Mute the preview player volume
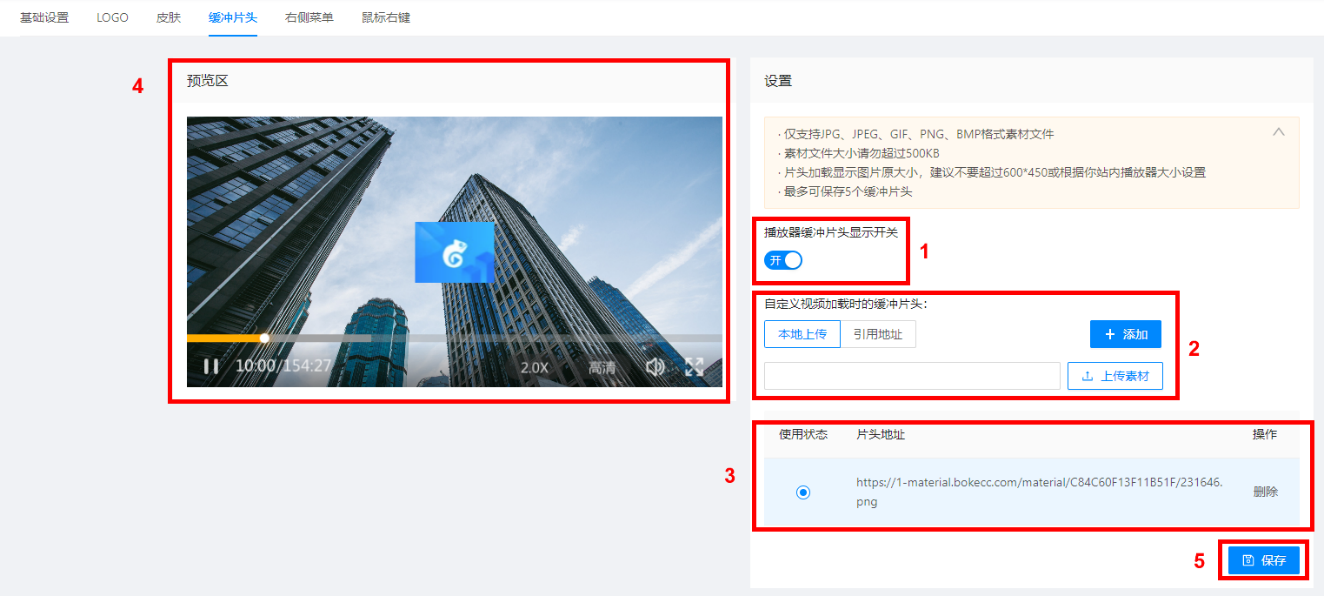1324x596 pixels. coord(655,367)
